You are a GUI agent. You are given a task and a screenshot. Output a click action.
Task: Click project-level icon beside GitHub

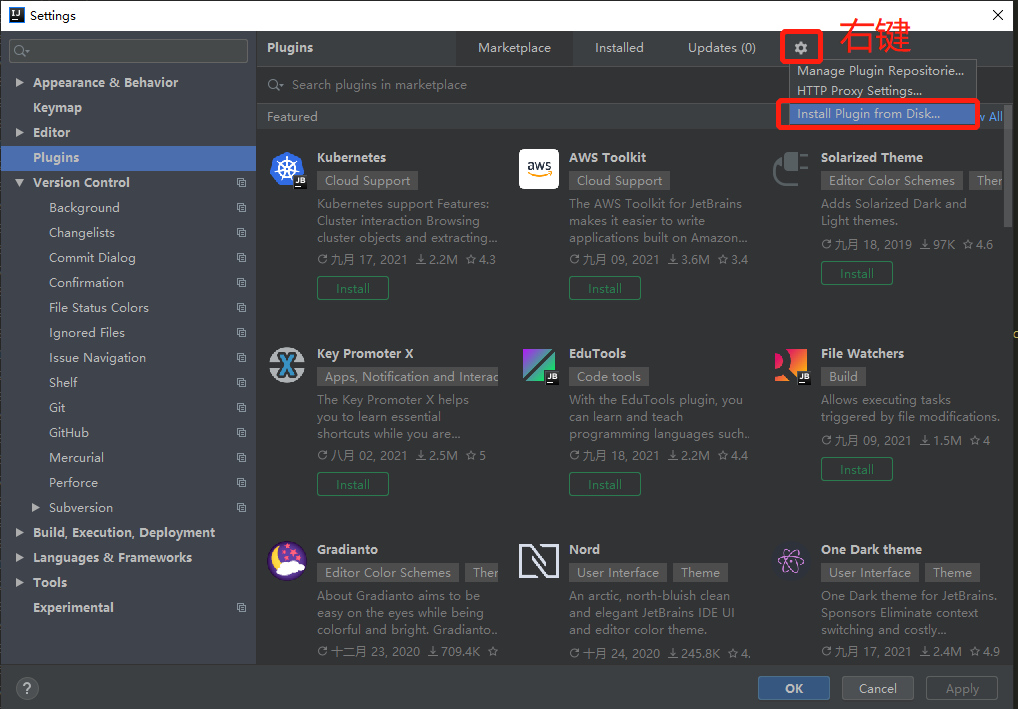tap(242, 432)
